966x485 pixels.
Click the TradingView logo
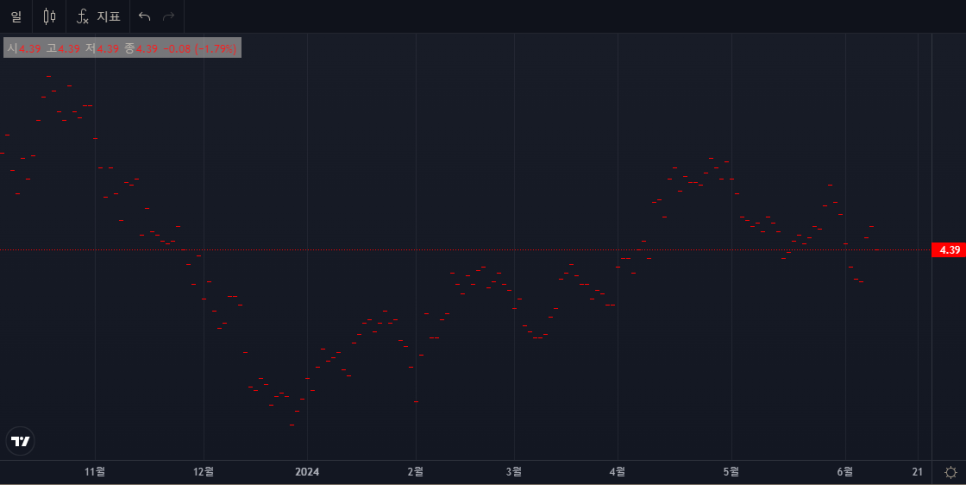pos(20,441)
